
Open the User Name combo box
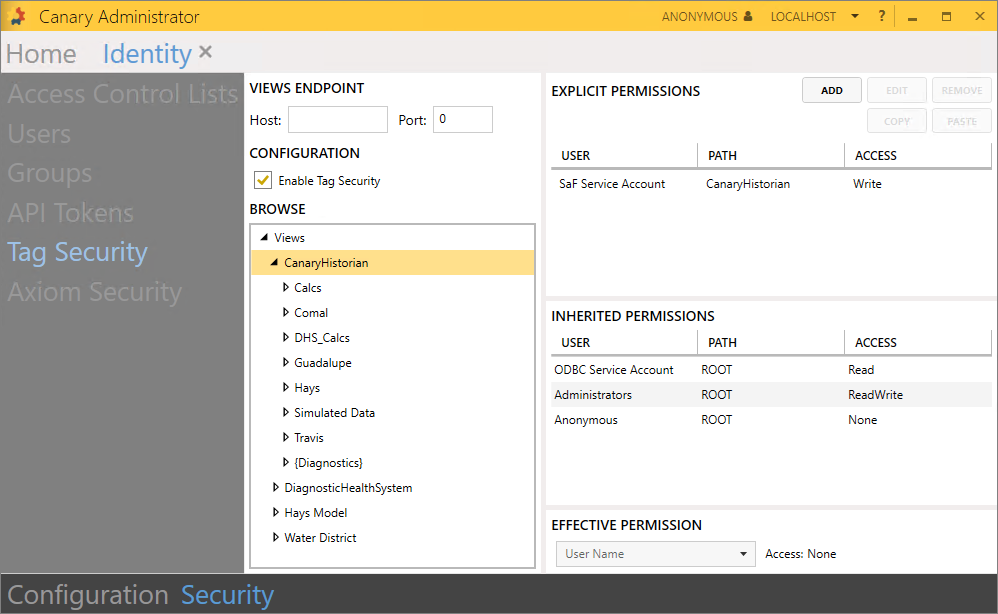click(656, 554)
